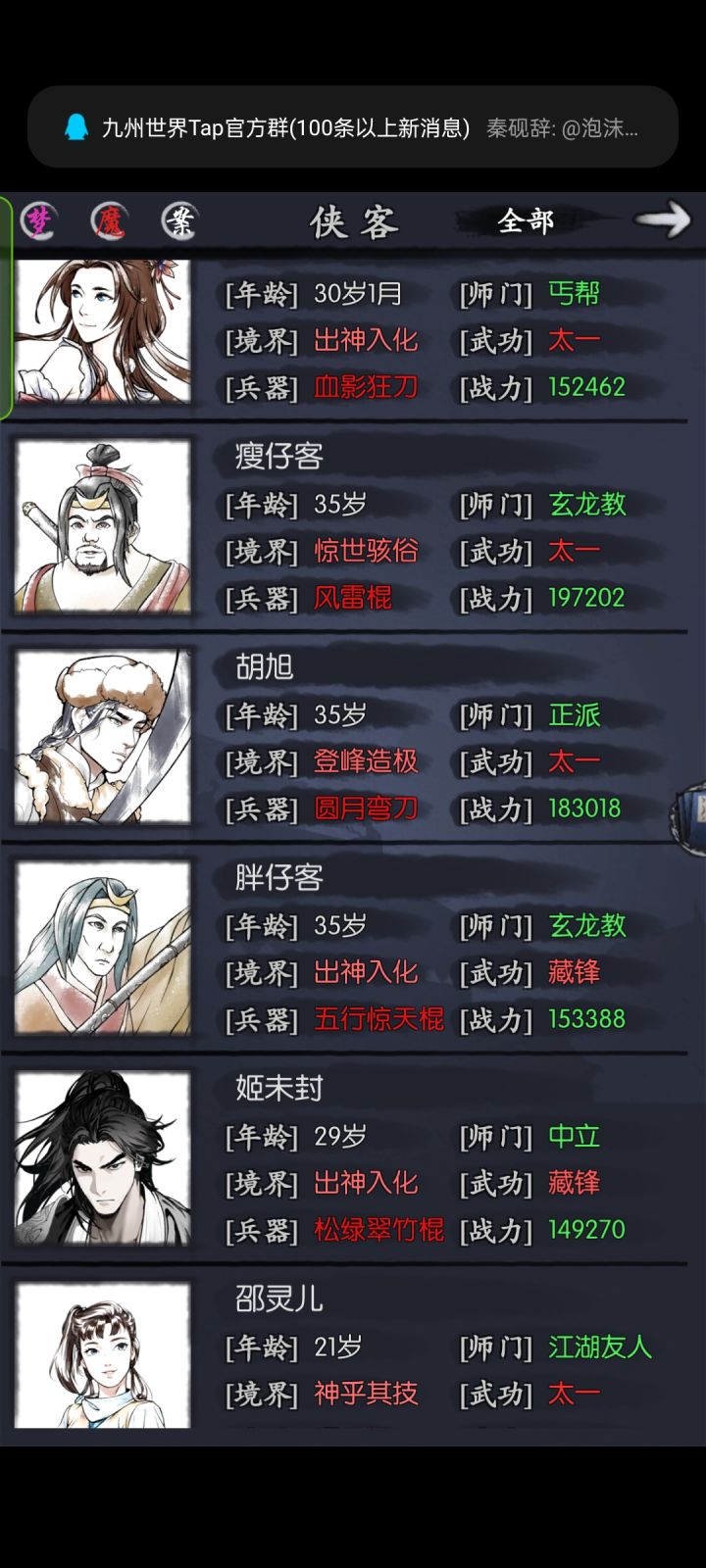Tap the 松绿翠竹棍 weapon name

point(378,1230)
